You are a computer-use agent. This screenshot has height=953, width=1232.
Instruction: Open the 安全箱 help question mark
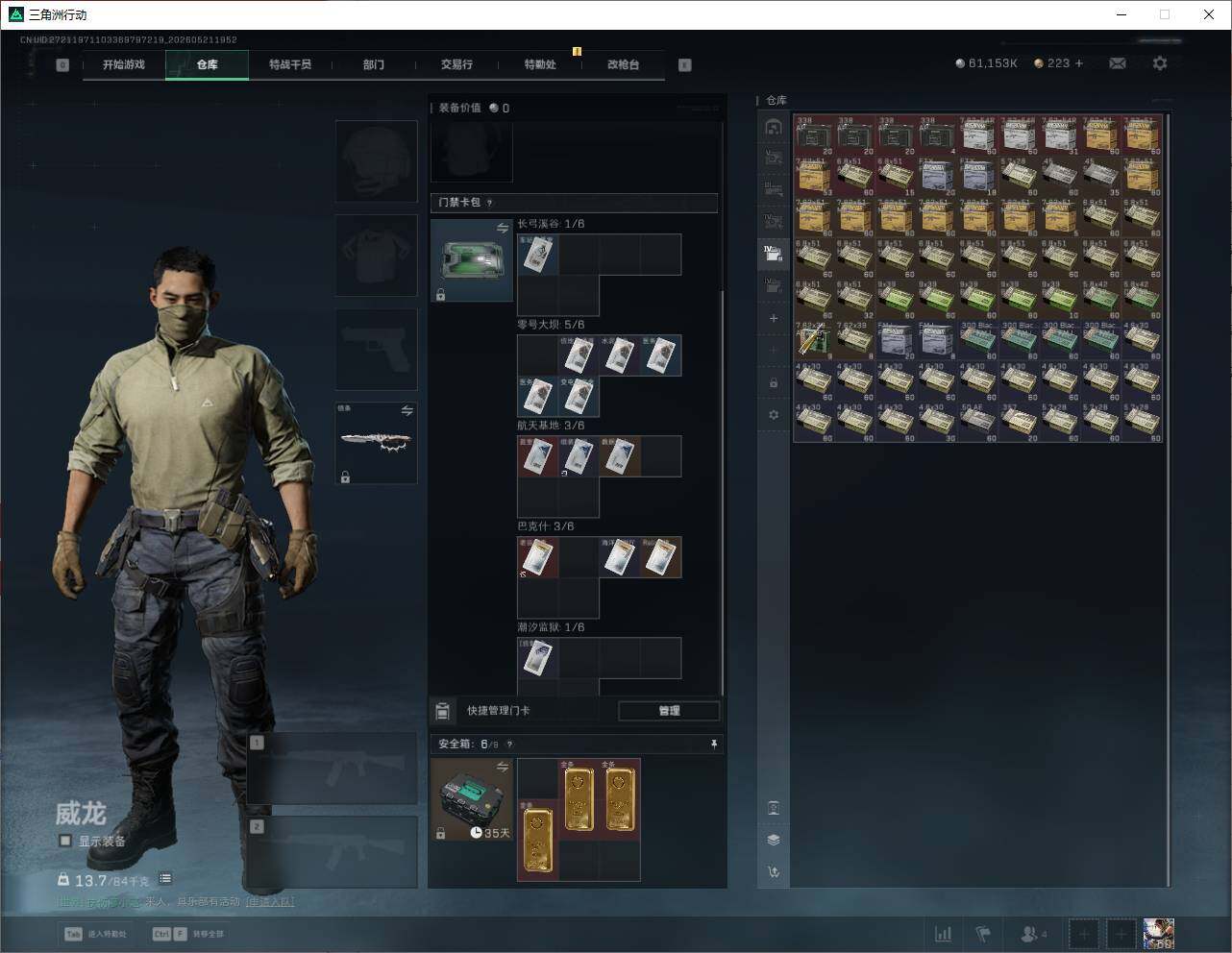pyautogui.click(x=509, y=744)
